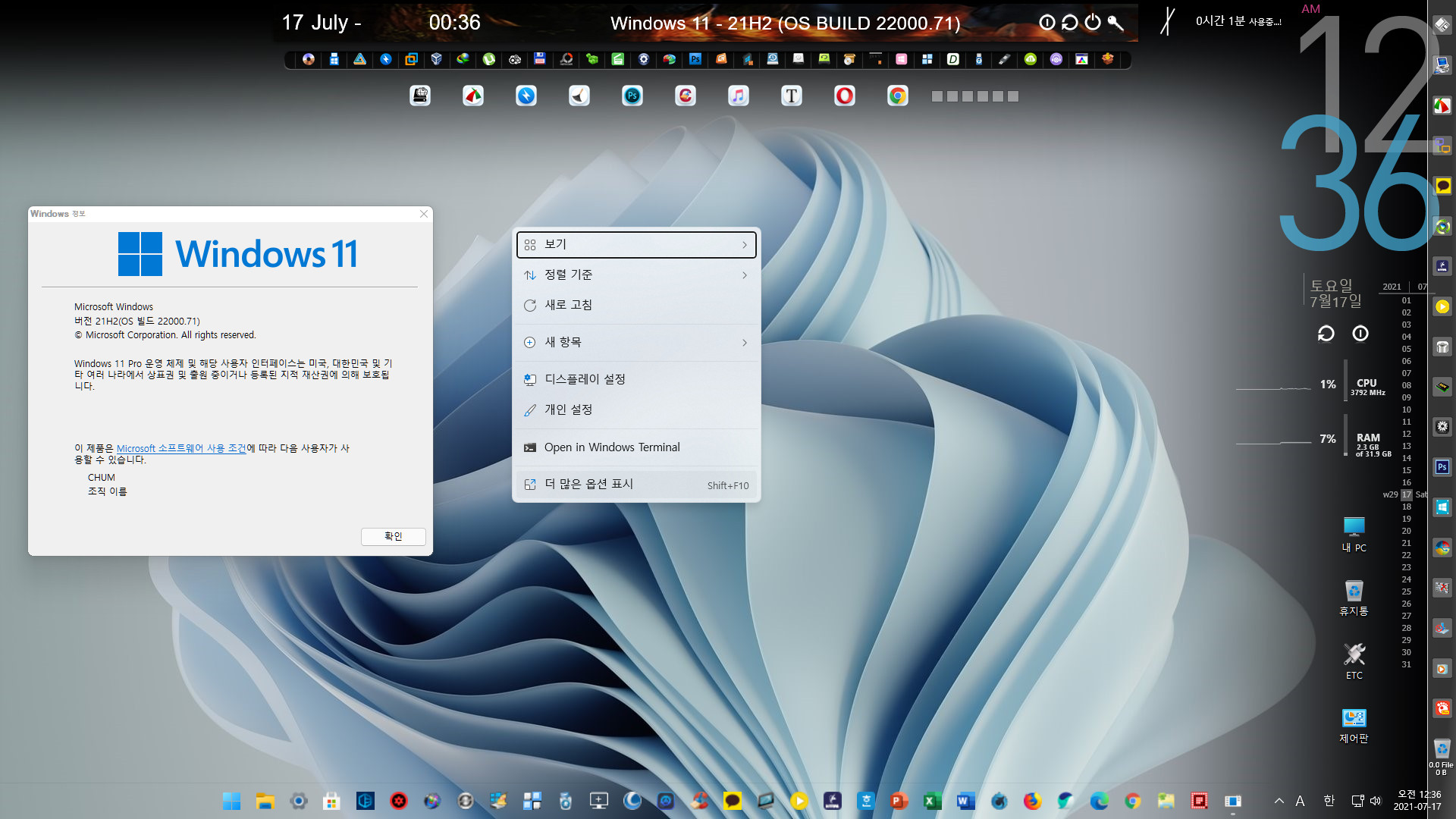Select the 내 PC desktop icon
The height and width of the screenshot is (819, 1456).
[x=1354, y=534]
